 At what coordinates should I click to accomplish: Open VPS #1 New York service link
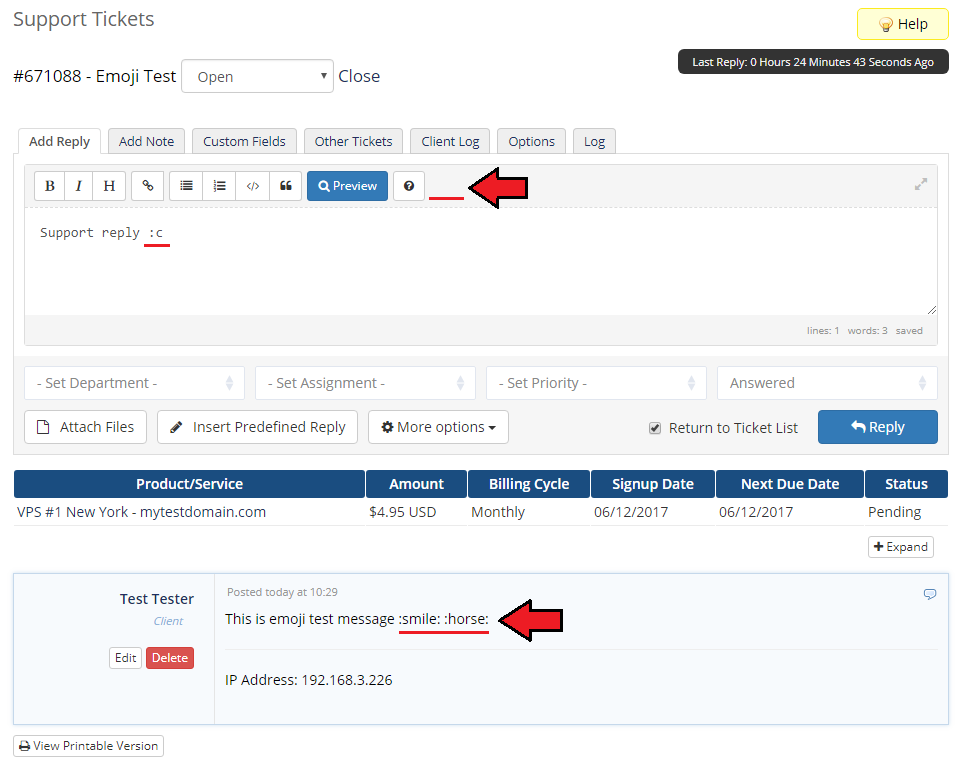tap(141, 512)
